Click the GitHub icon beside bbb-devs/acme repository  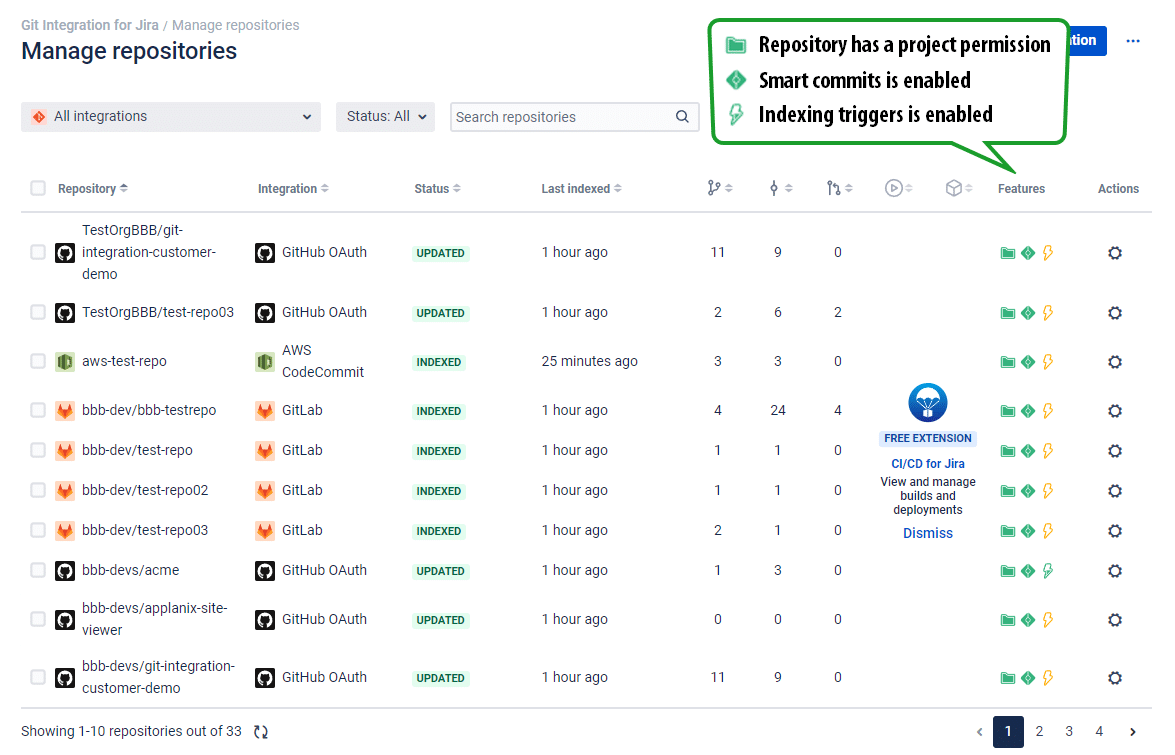tap(65, 571)
